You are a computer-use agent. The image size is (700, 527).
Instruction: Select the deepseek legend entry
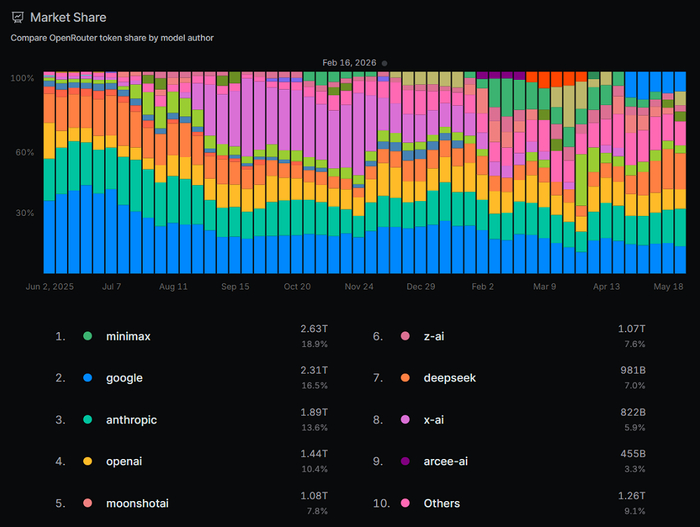tap(450, 378)
